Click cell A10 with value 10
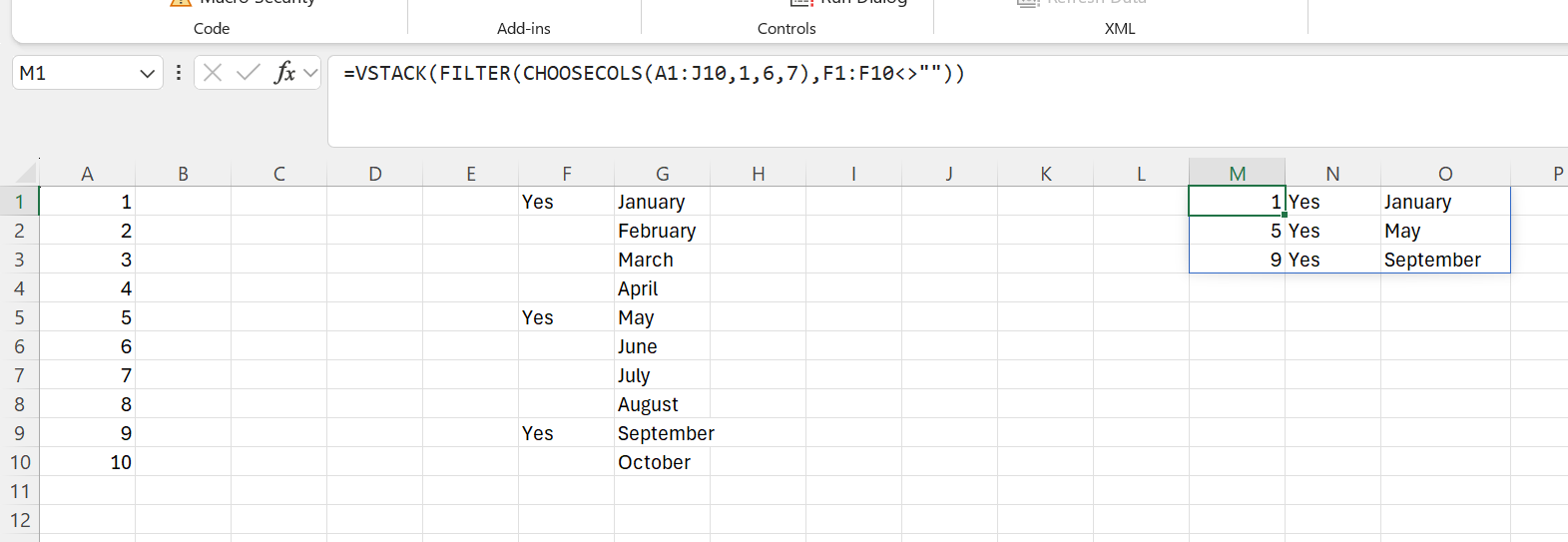 point(88,462)
